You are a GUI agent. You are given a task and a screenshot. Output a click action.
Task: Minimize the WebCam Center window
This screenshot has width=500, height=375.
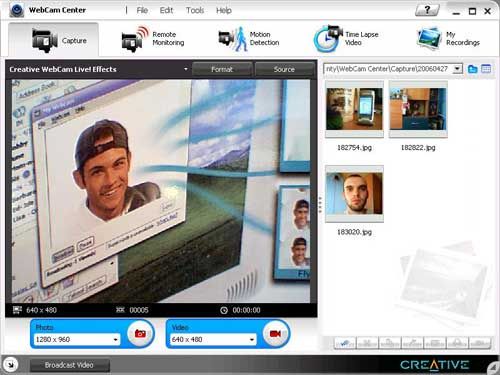coord(456,12)
